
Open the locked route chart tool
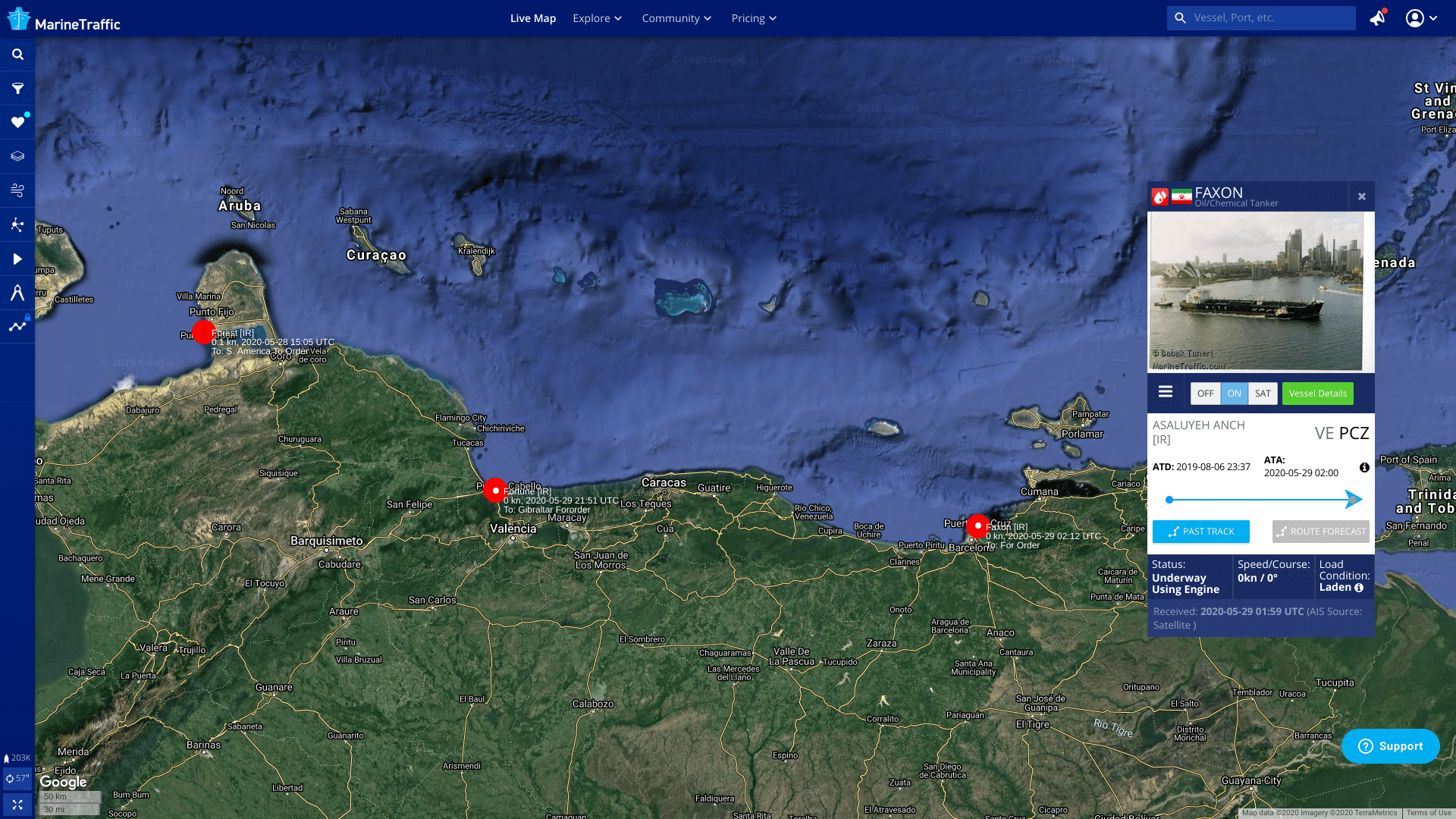click(x=17, y=327)
